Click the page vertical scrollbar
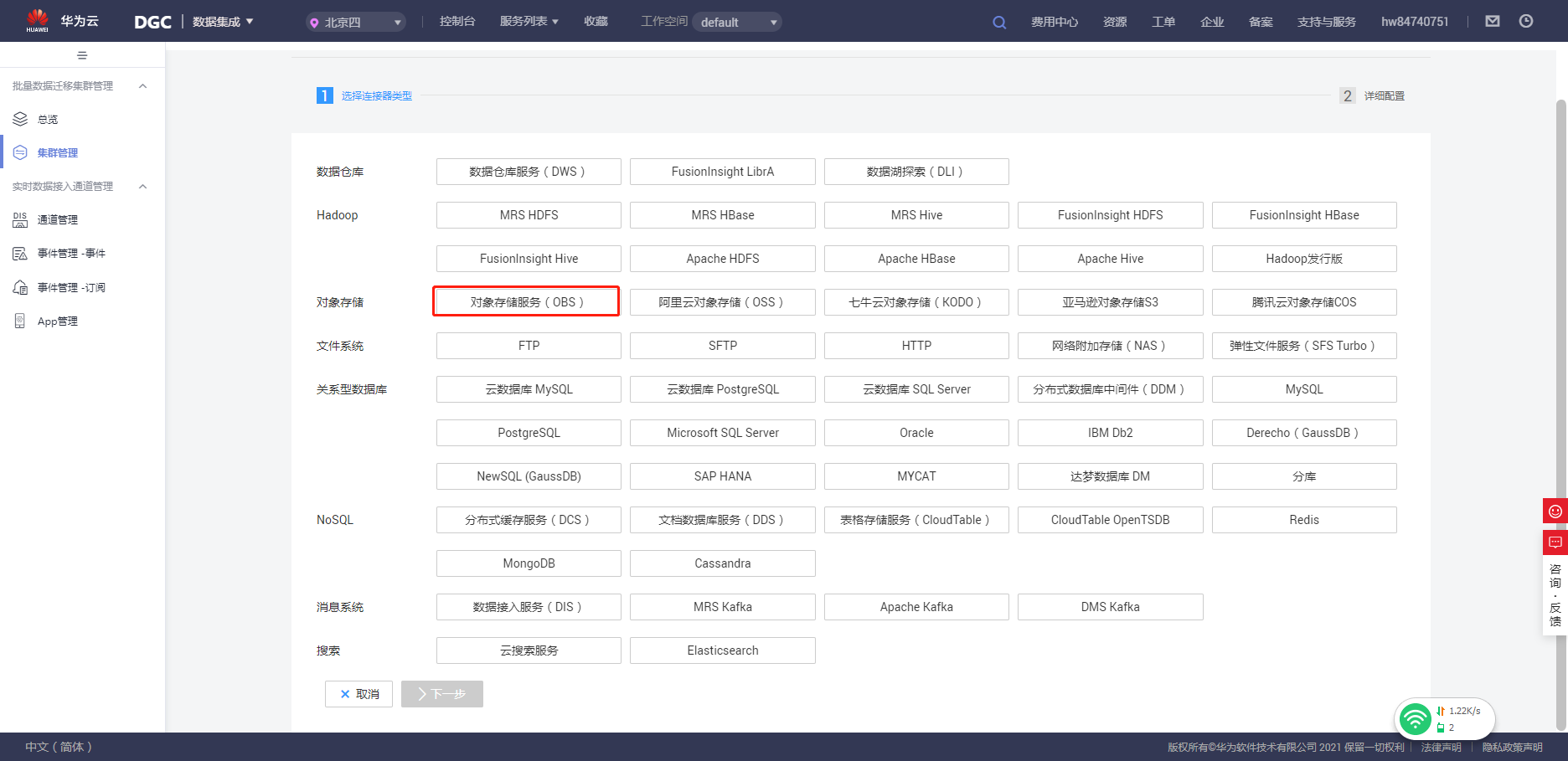Viewport: 1568px width, 761px height. click(x=1561, y=414)
